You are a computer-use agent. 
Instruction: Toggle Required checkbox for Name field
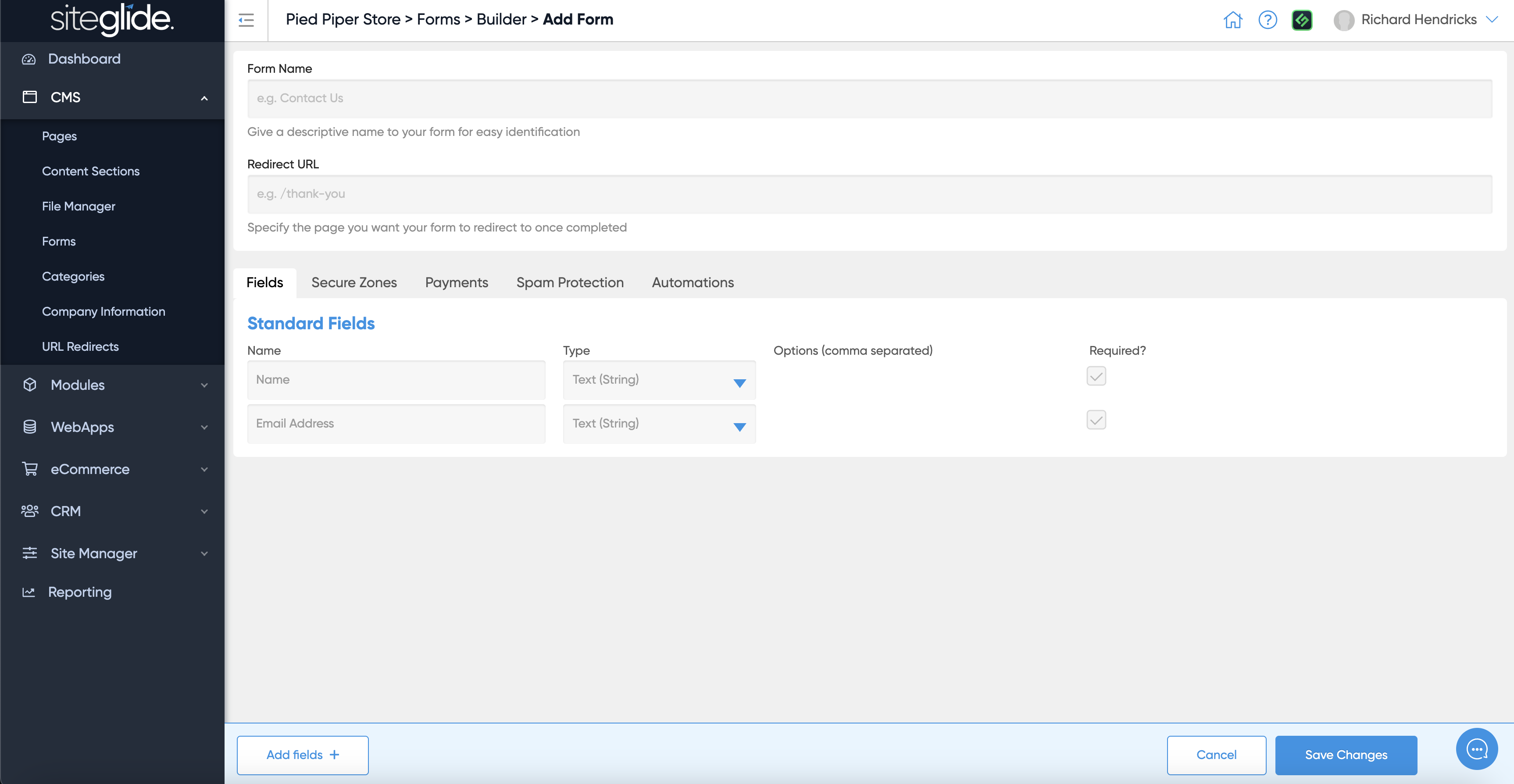pos(1096,376)
